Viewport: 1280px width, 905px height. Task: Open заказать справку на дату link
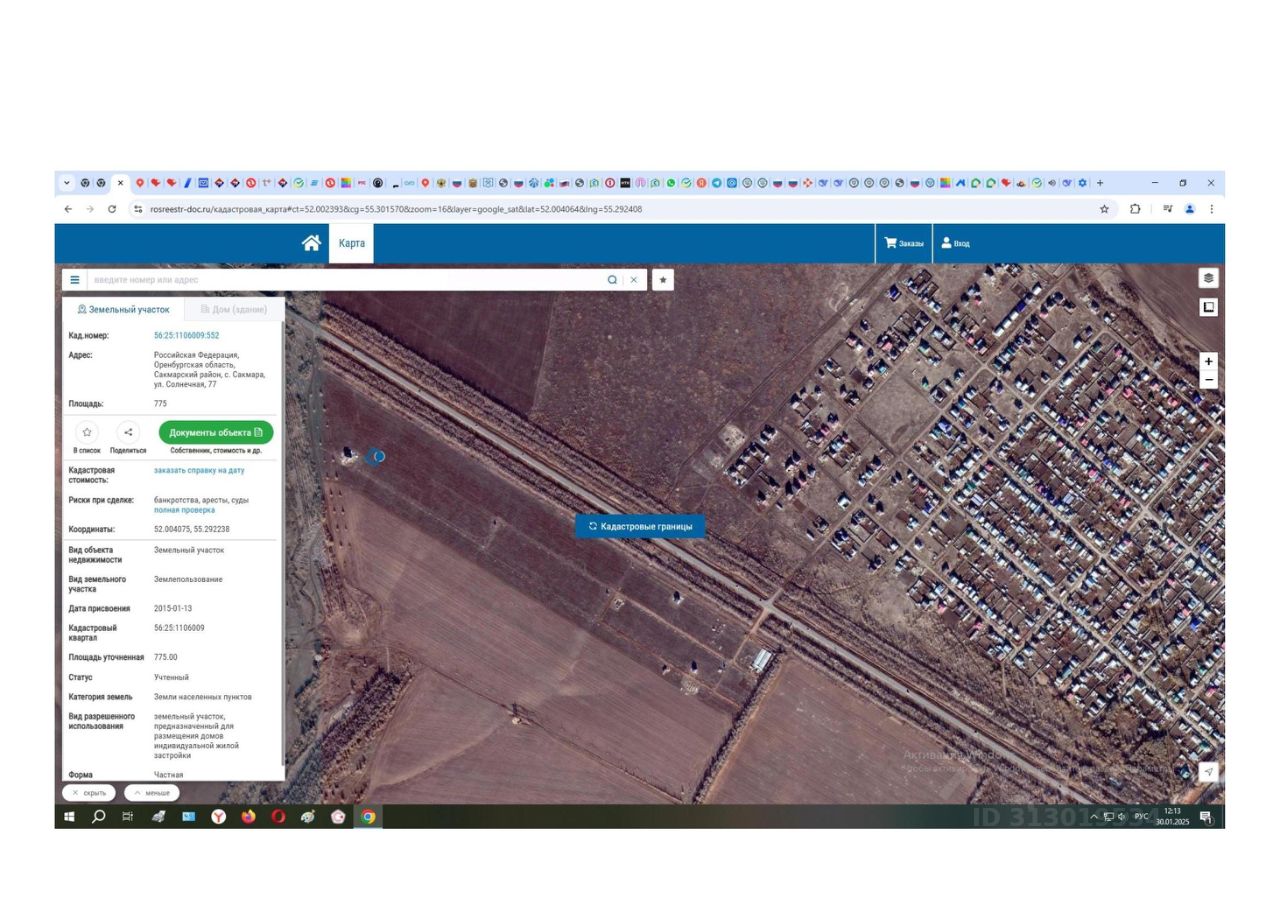(x=199, y=470)
